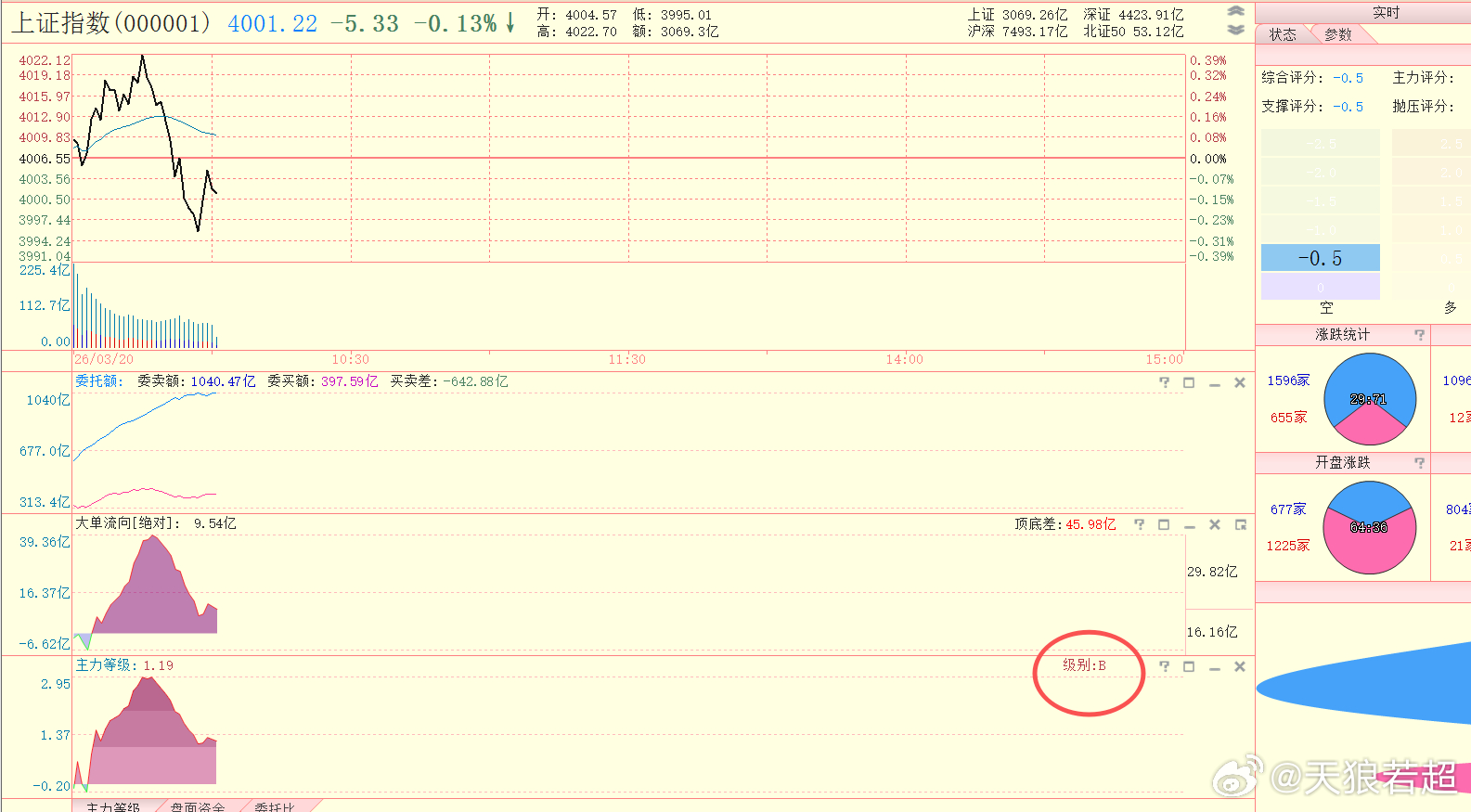Maximize the 大单流向 panel
The width and height of the screenshot is (1471, 812).
pos(1164,524)
